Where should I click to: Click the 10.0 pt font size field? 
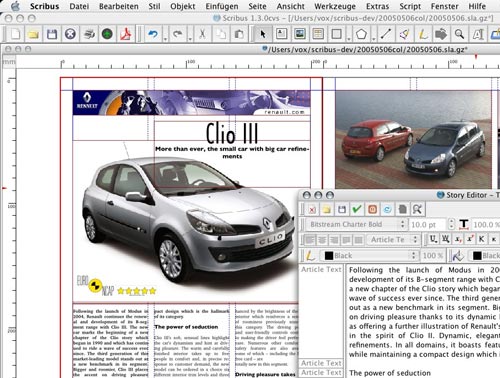(428, 224)
